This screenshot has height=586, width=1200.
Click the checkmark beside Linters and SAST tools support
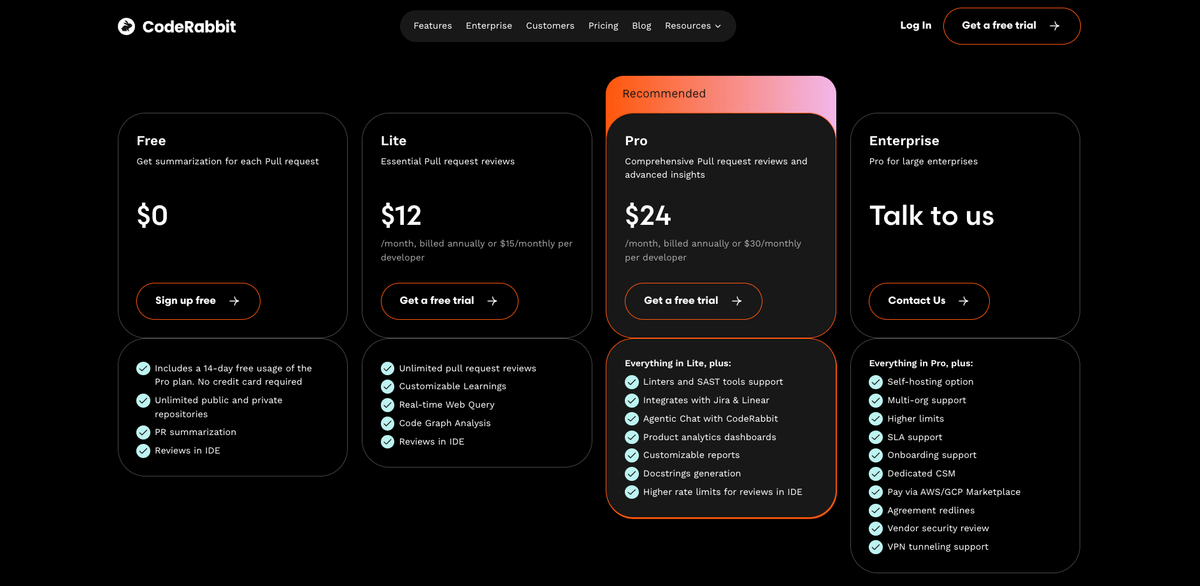tap(632, 382)
